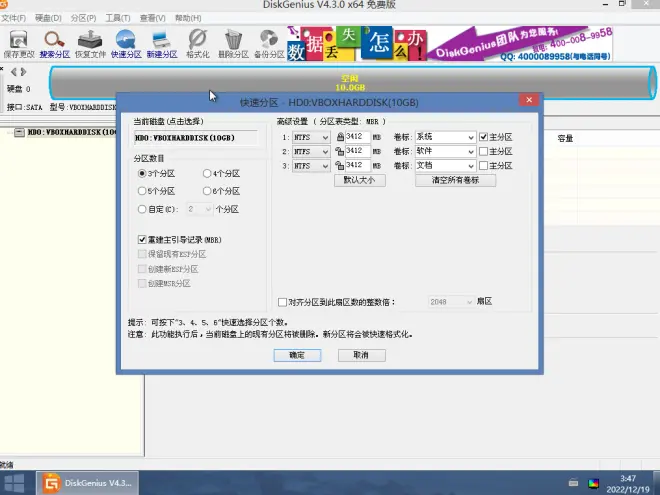Go to previous disk with left arrow

tap(13, 72)
